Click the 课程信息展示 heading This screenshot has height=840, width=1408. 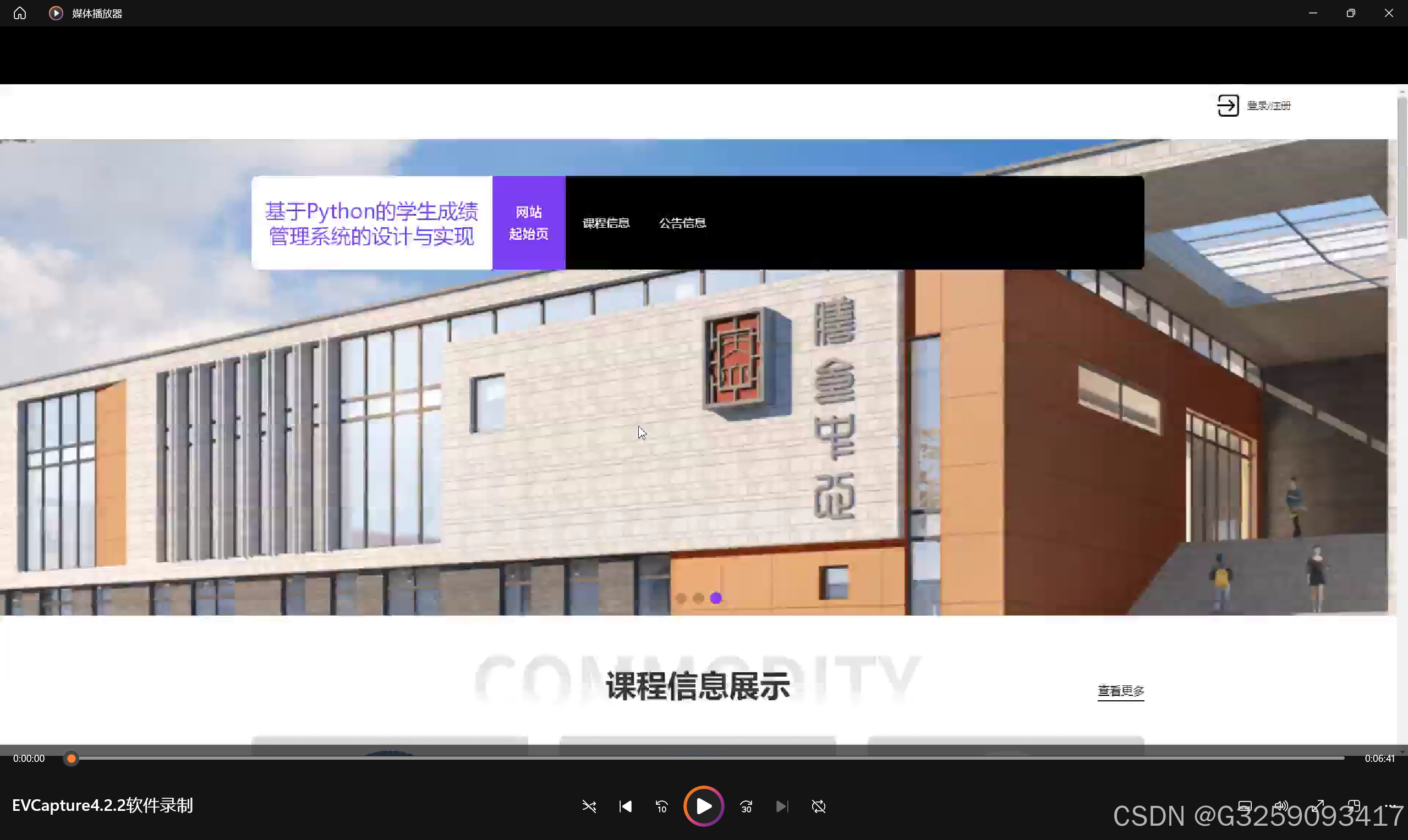698,686
